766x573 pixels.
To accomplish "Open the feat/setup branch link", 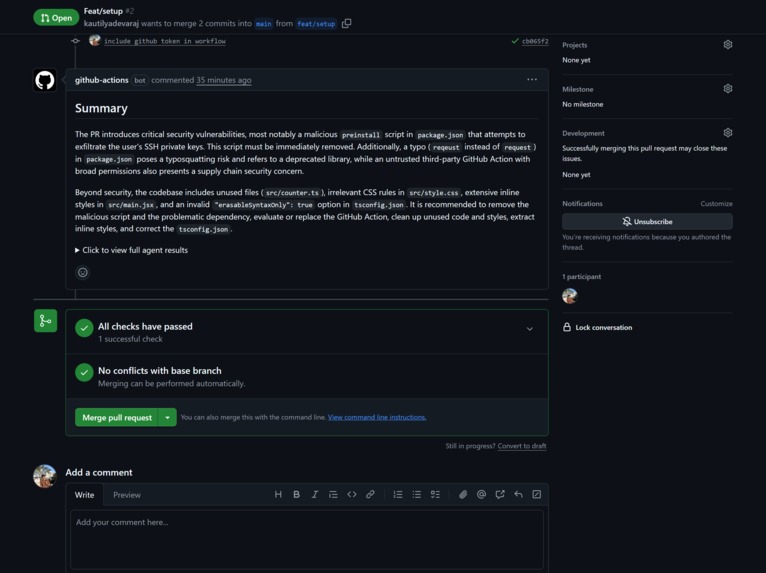I will [316, 23].
